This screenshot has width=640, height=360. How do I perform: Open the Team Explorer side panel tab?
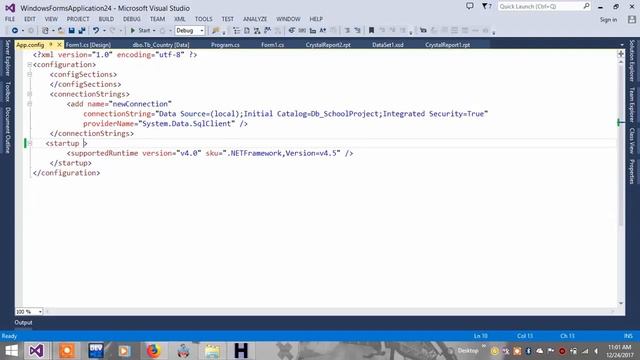point(632,104)
